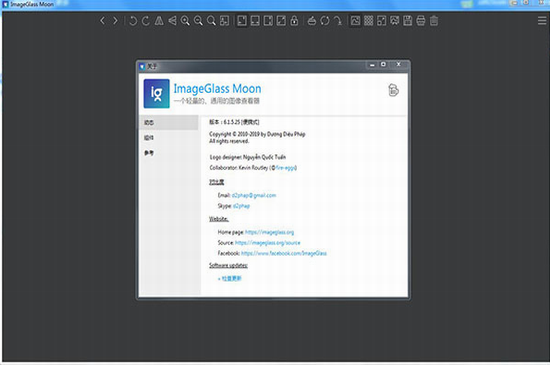Toggle the lock zoom ratio padlock
550x365 pixels.
point(294,21)
